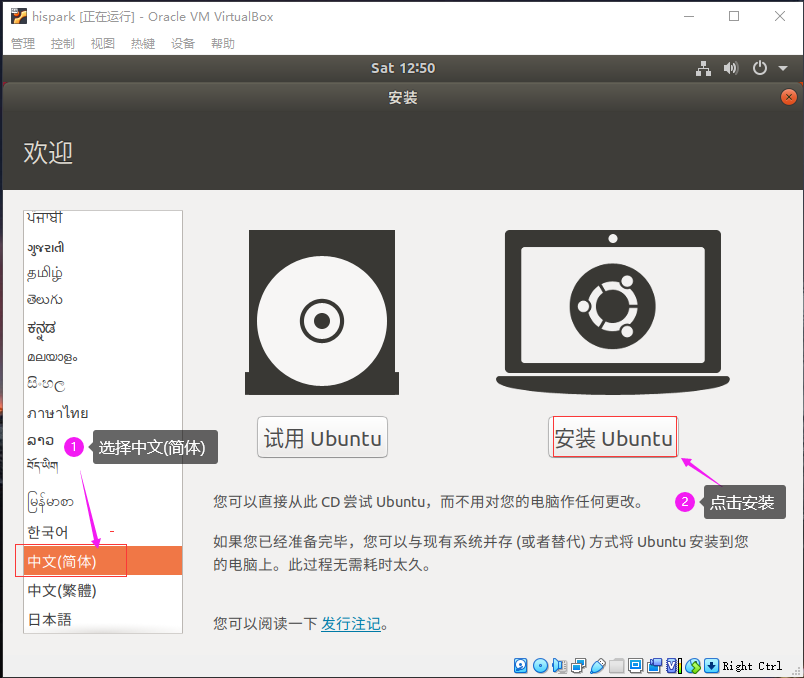
Task: Click the hard disk activity icon in status bar
Action: click(521, 666)
